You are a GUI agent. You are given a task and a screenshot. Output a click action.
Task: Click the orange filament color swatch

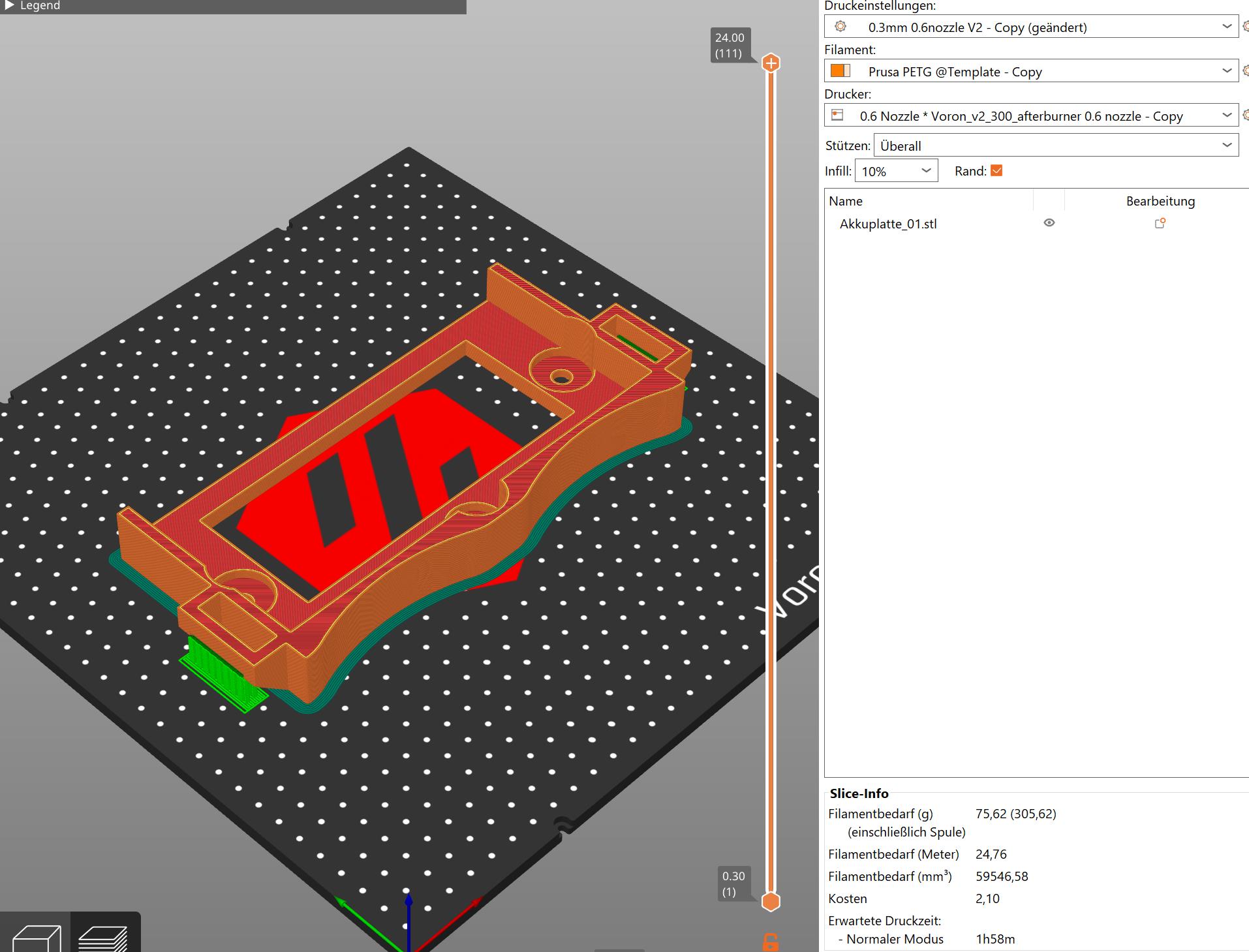pyautogui.click(x=840, y=70)
